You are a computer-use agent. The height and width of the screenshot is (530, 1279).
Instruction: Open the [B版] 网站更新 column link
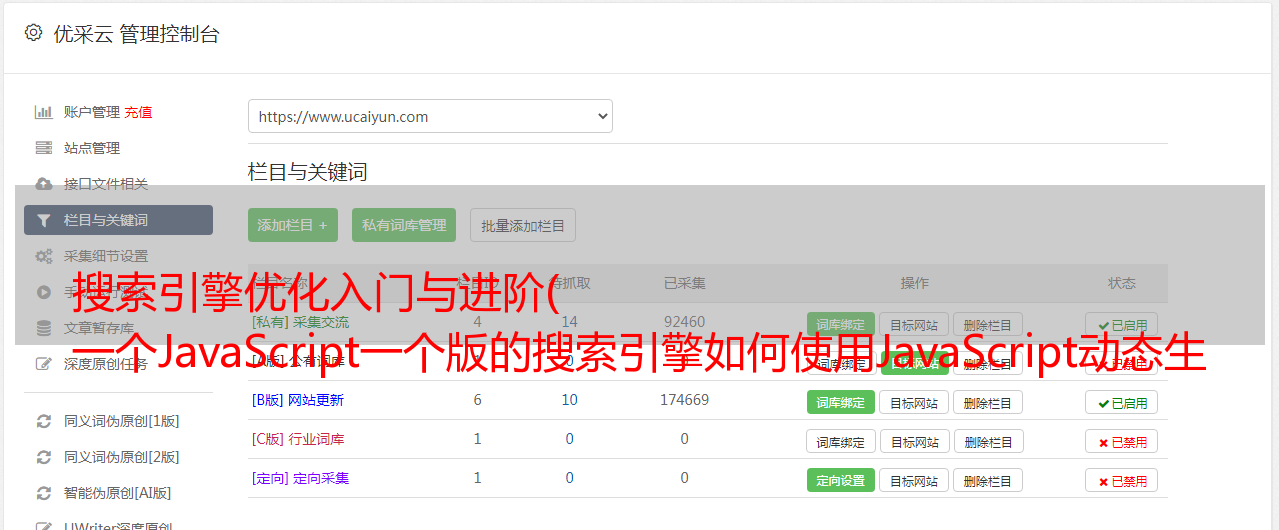pyautogui.click(x=298, y=400)
